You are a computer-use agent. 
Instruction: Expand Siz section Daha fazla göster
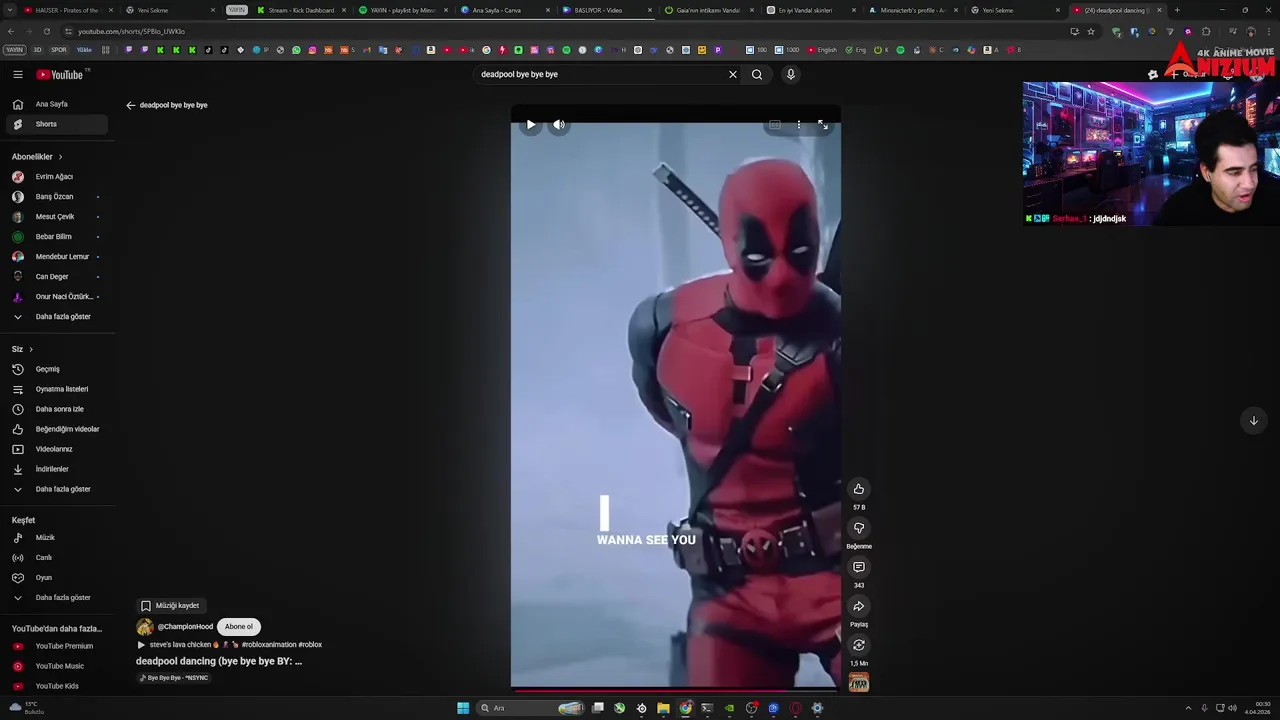point(56,489)
